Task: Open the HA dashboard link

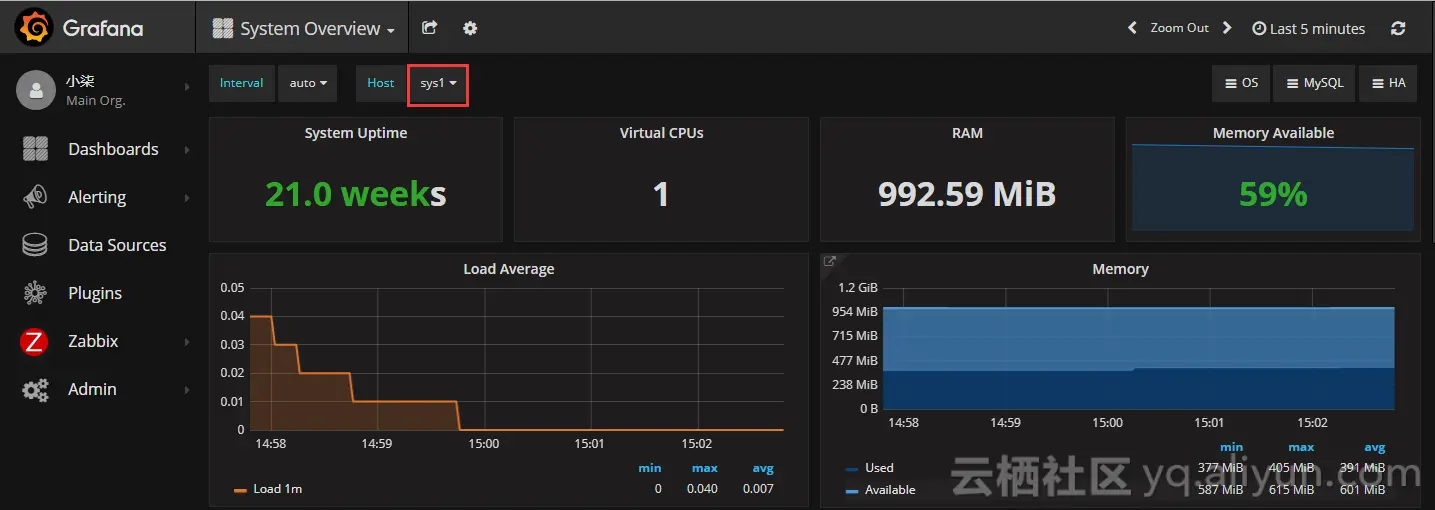Action: 1389,83
